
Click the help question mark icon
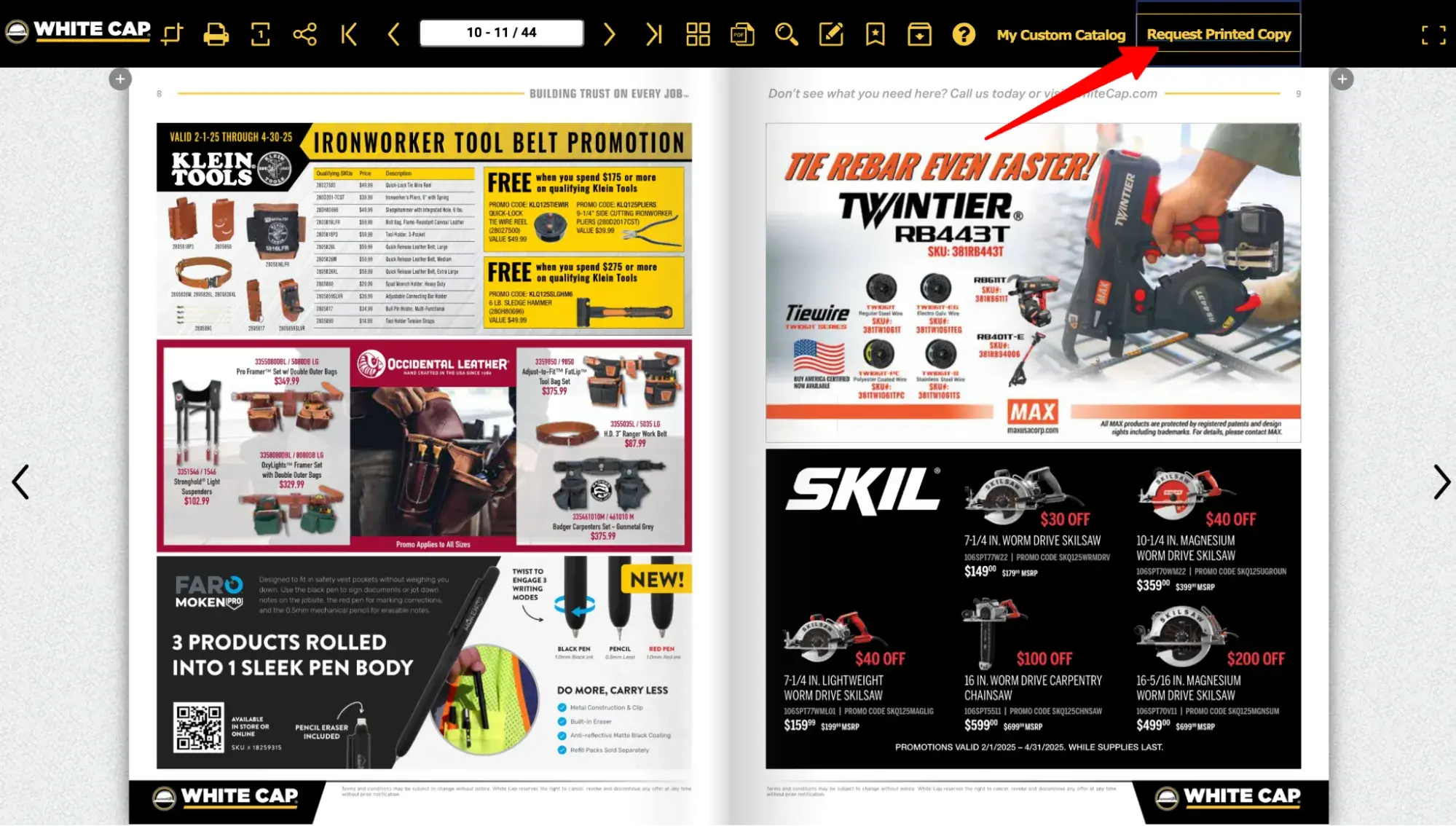(x=962, y=34)
